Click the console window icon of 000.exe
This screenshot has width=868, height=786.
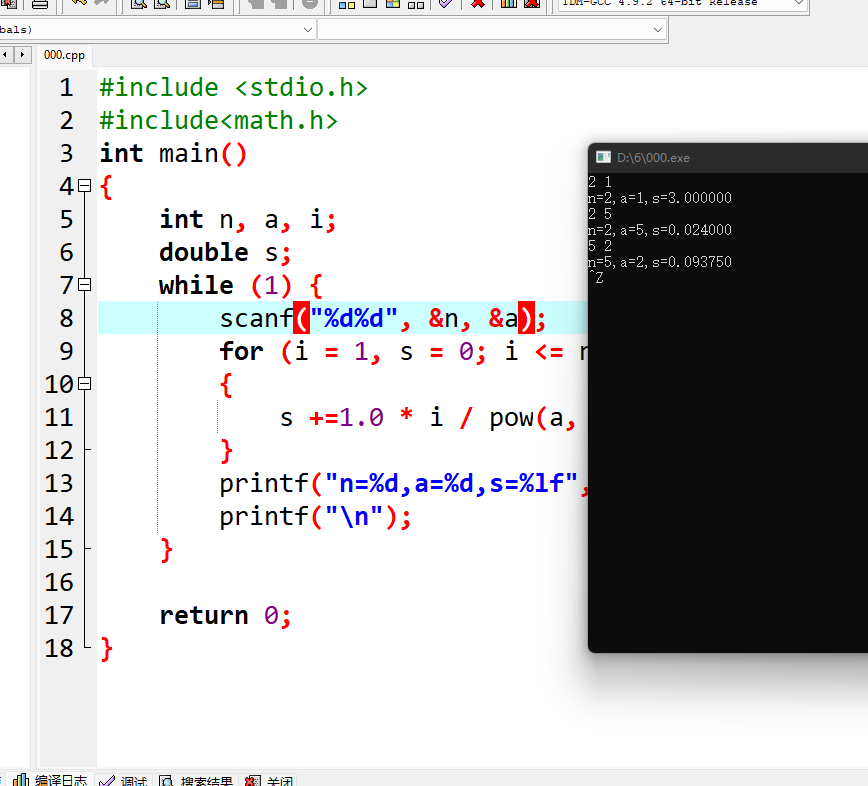coord(603,157)
